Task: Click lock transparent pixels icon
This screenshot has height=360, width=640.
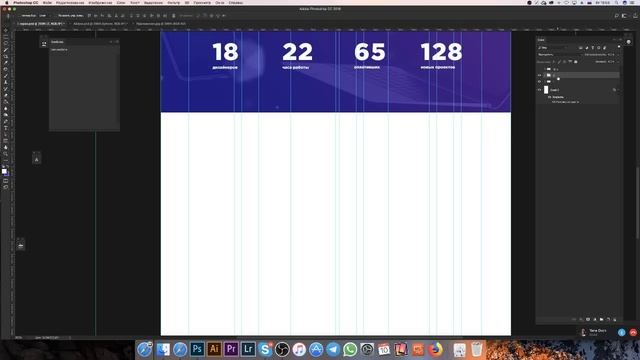Action: [x=554, y=62]
